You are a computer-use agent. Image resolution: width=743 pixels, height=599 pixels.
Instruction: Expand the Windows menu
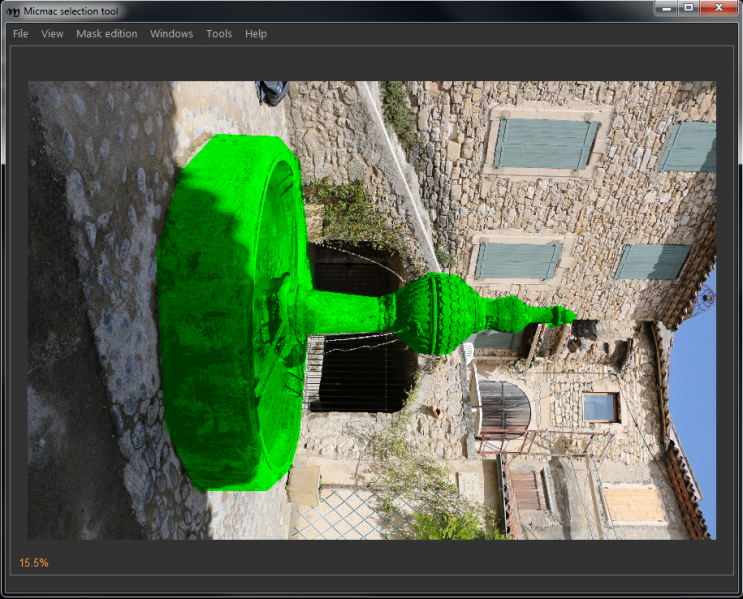pyautogui.click(x=171, y=34)
